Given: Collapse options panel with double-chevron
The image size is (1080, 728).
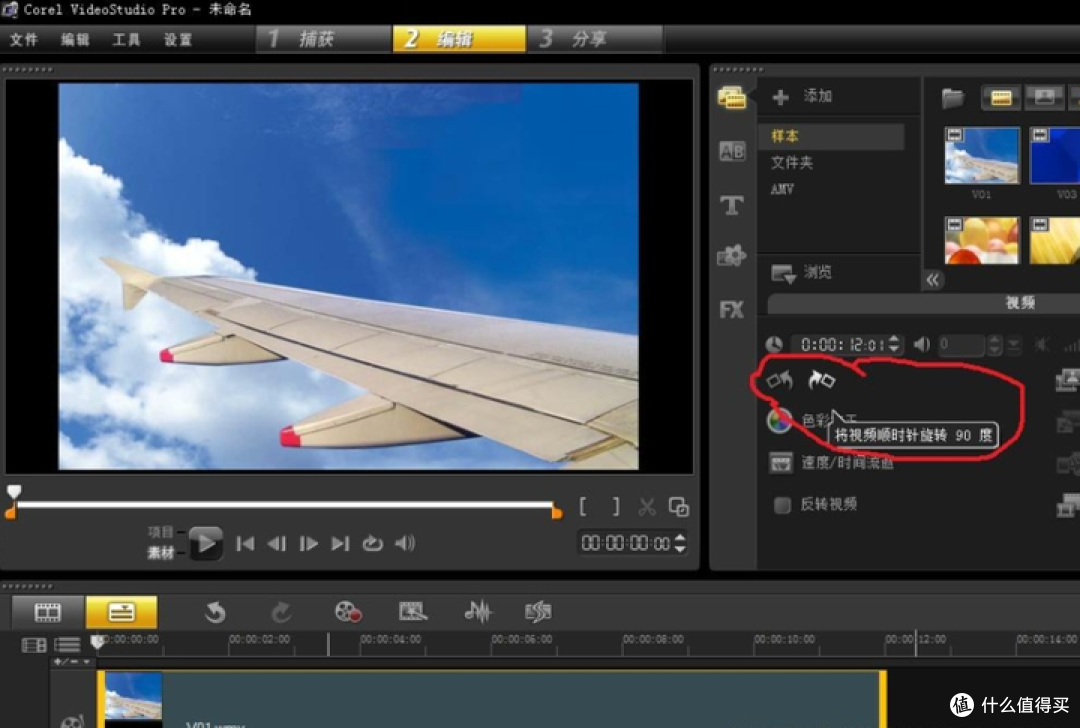Looking at the screenshot, I should point(933,280).
